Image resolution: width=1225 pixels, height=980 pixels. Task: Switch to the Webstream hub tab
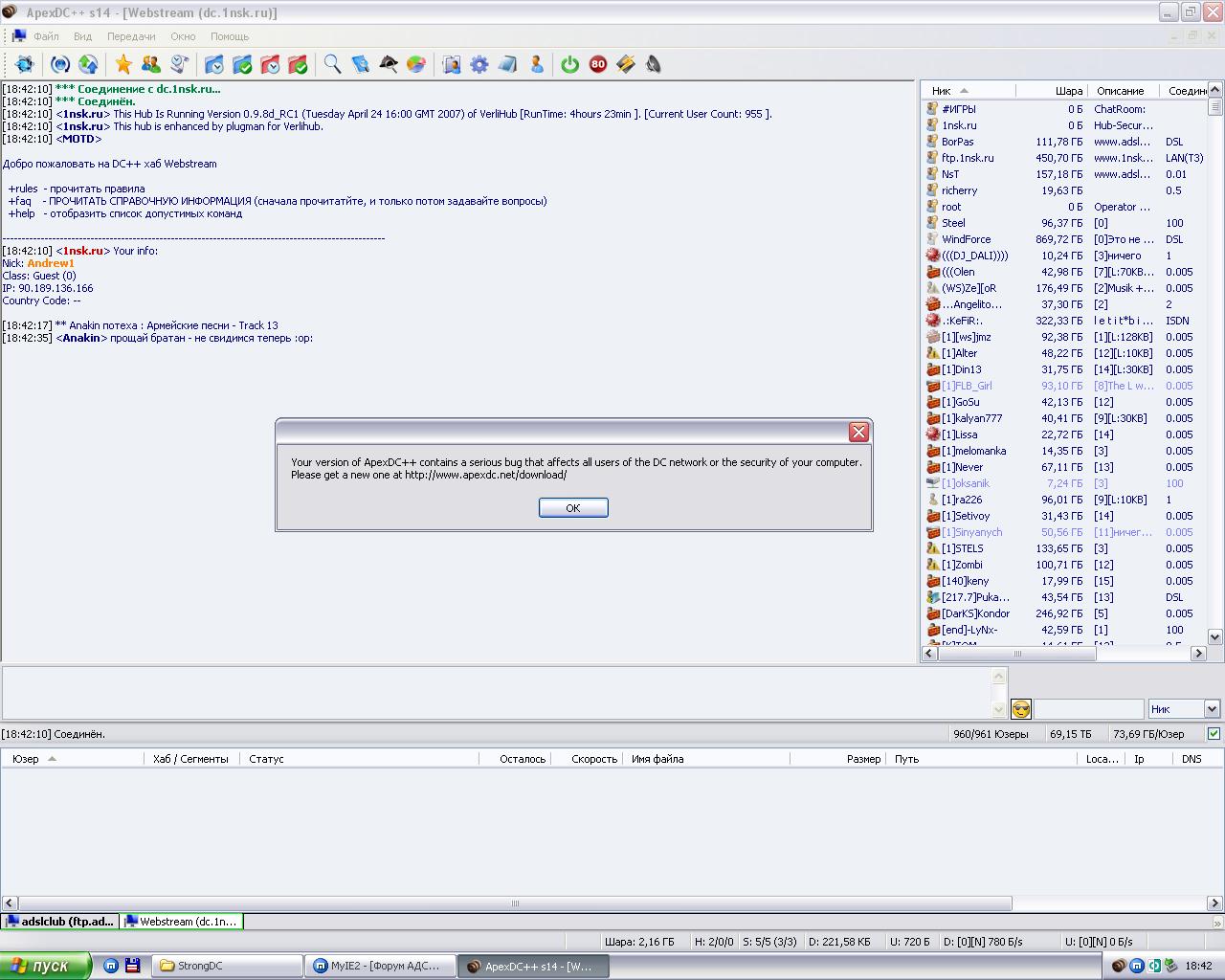(181, 922)
